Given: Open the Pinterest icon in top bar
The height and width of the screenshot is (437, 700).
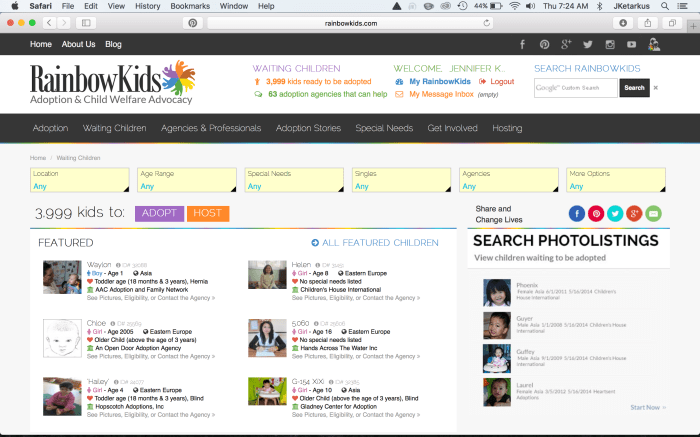Looking at the screenshot, I should click(544, 44).
